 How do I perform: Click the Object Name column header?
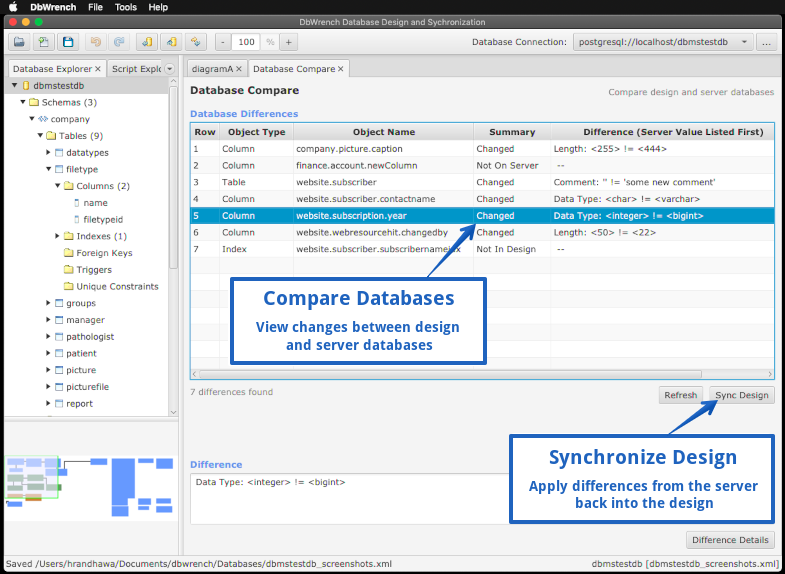coord(383,132)
